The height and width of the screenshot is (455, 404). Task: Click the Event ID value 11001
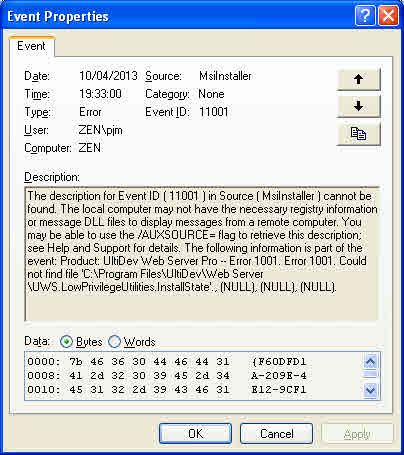click(214, 112)
